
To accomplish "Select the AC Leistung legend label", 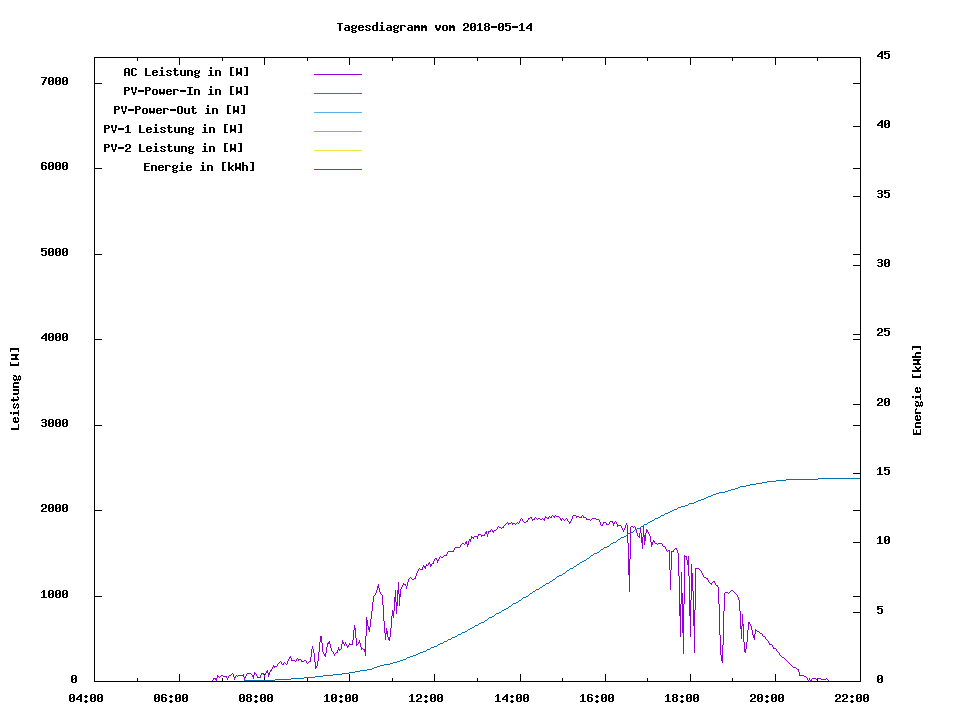I will point(186,72).
